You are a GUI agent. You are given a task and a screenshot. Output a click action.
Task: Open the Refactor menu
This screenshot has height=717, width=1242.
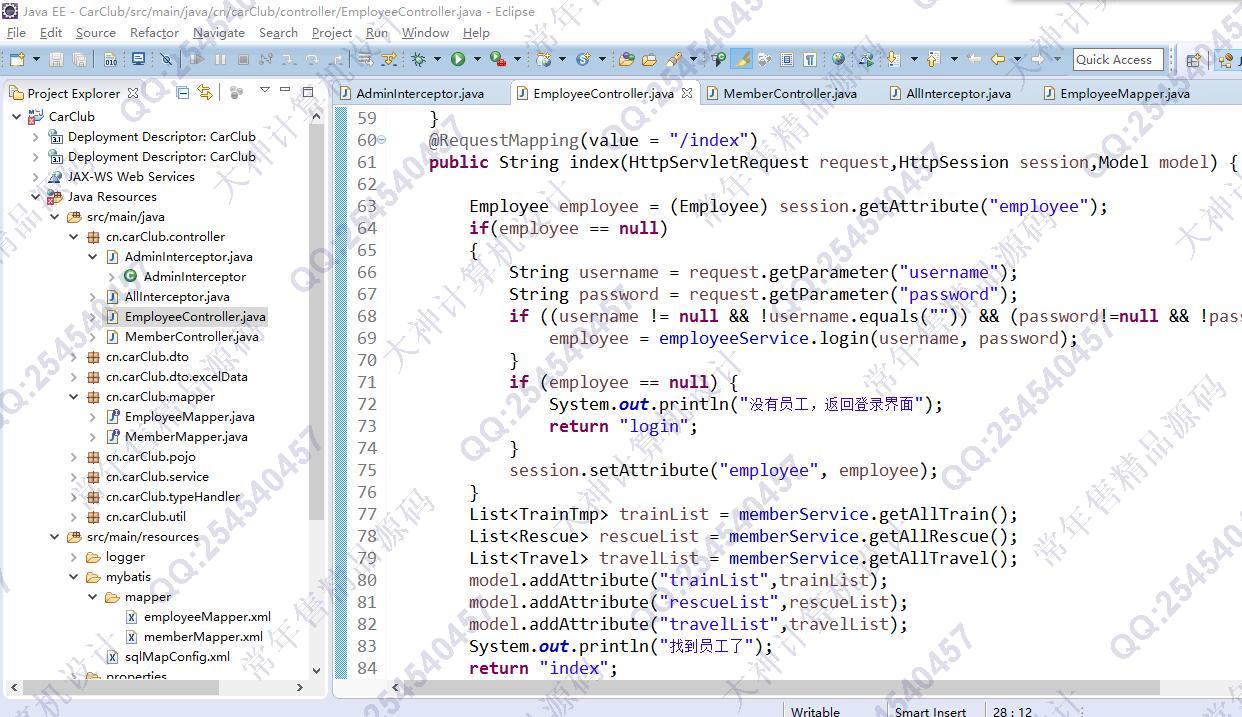click(x=154, y=32)
